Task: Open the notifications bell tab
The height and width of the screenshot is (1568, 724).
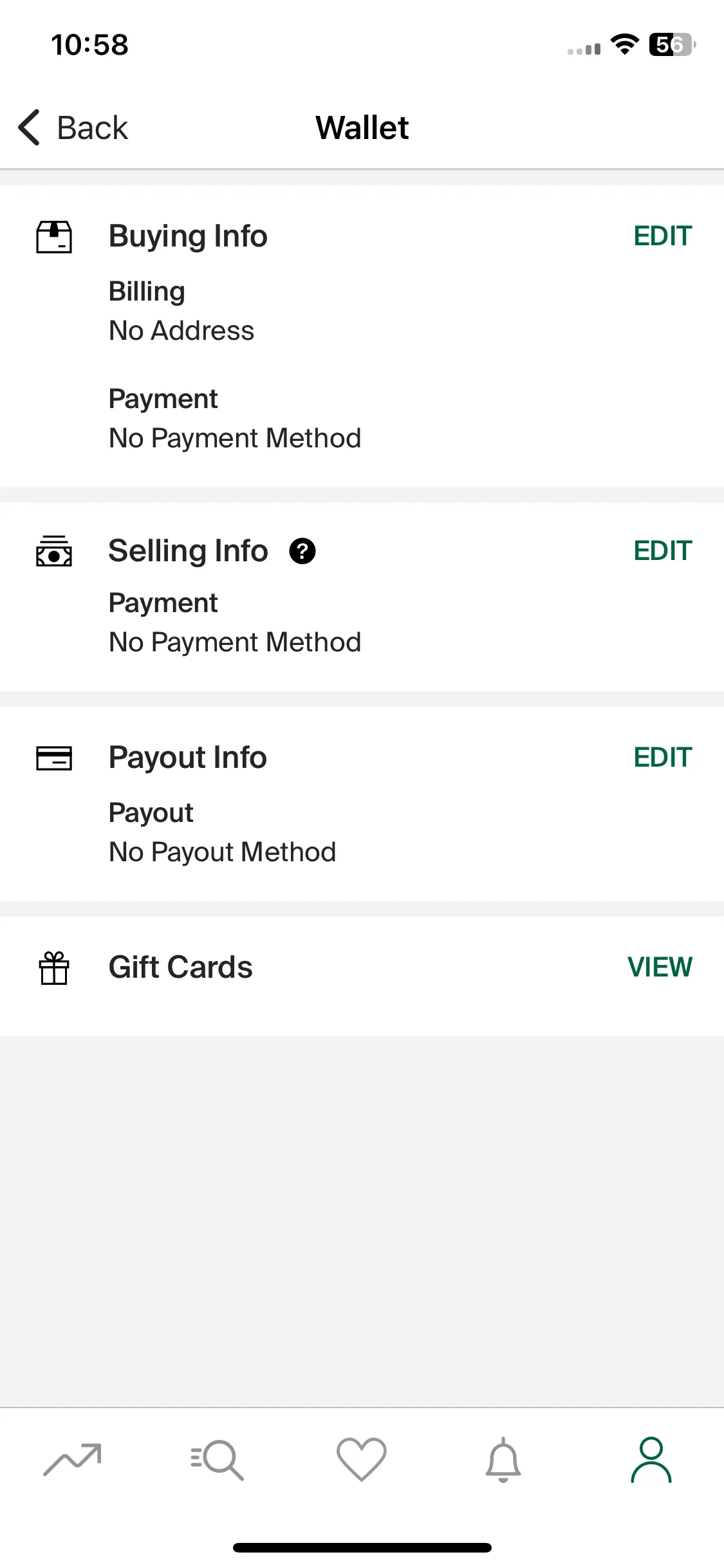Action: [x=503, y=1459]
